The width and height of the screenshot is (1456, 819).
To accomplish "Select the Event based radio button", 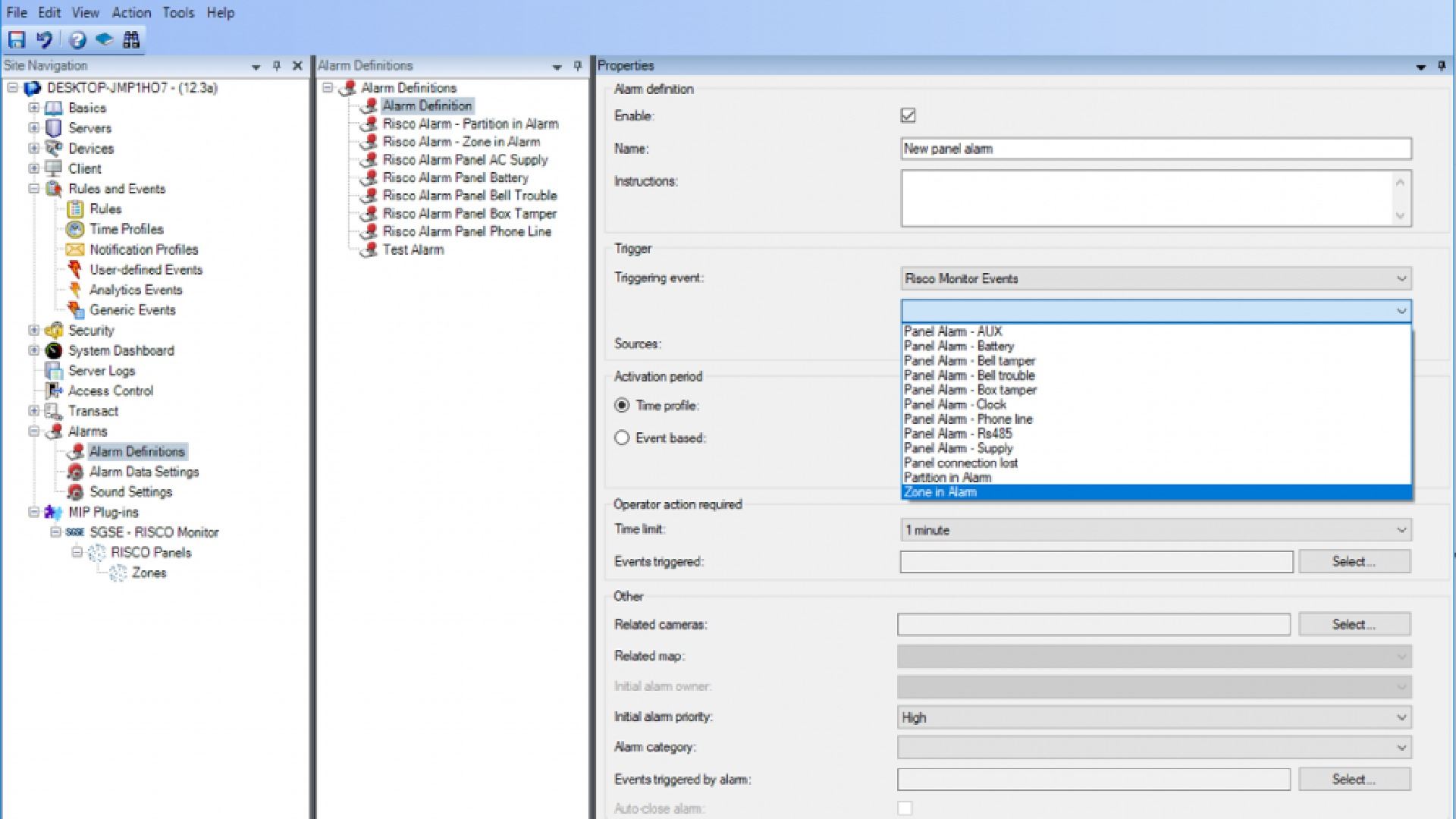I will [622, 438].
